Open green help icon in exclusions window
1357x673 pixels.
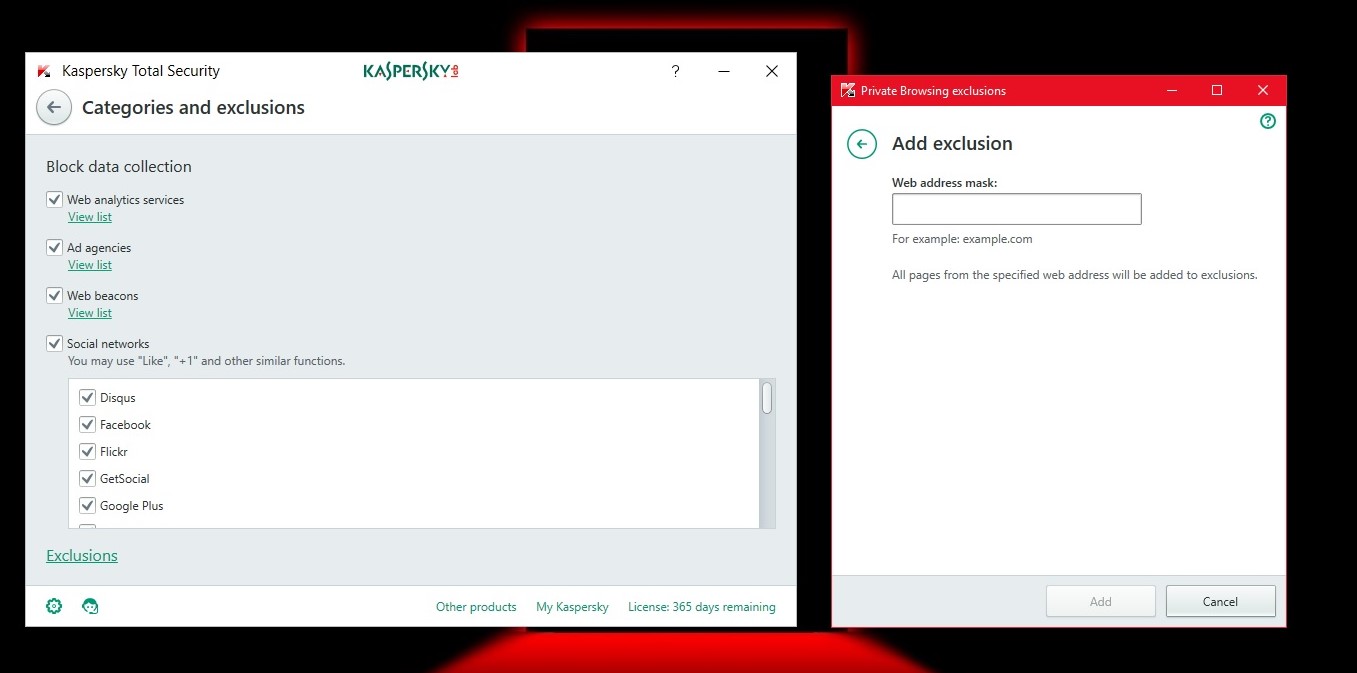point(1268,121)
